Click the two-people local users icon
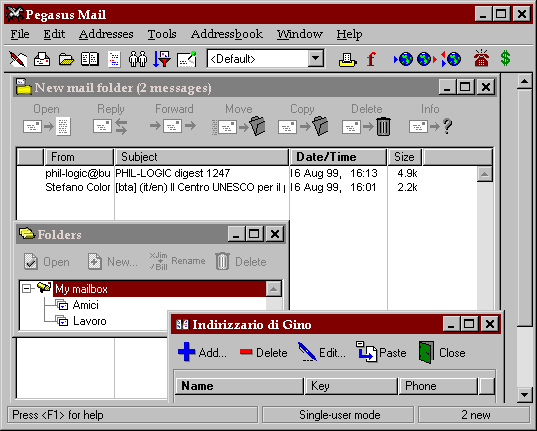This screenshot has width=537, height=431. [x=138, y=59]
